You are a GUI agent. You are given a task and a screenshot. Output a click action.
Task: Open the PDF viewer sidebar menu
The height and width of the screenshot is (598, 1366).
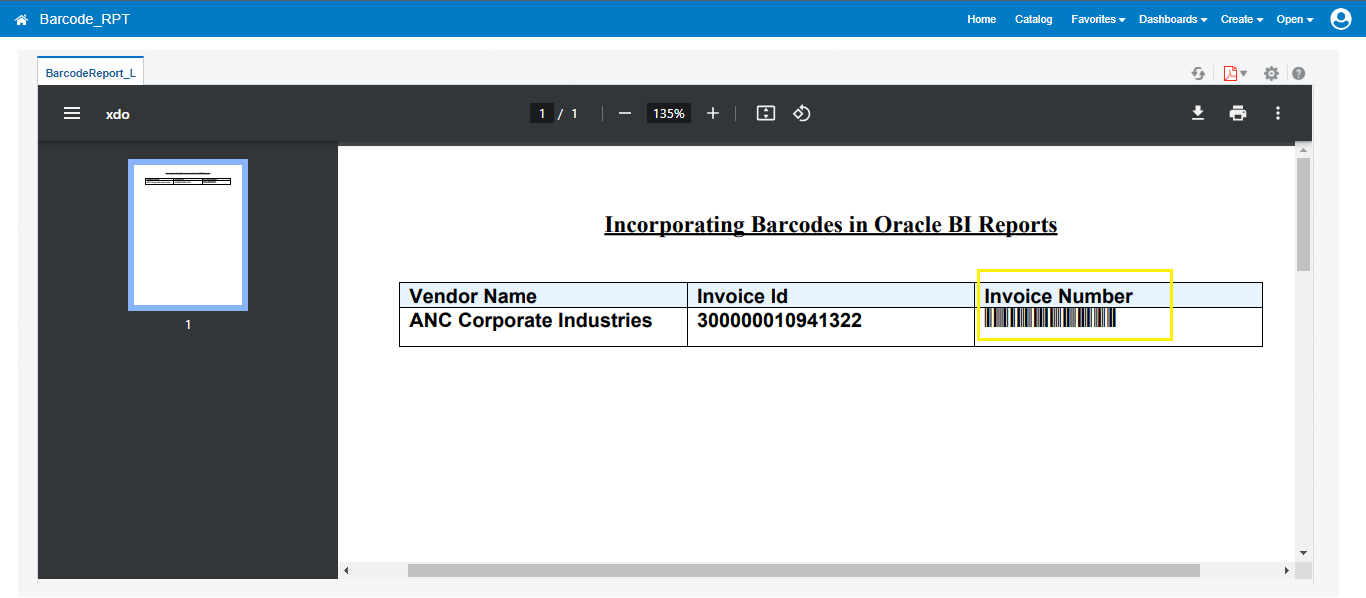tap(71, 113)
